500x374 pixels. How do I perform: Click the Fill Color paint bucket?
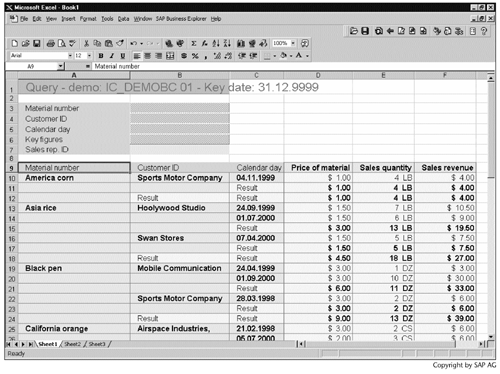tap(283, 56)
